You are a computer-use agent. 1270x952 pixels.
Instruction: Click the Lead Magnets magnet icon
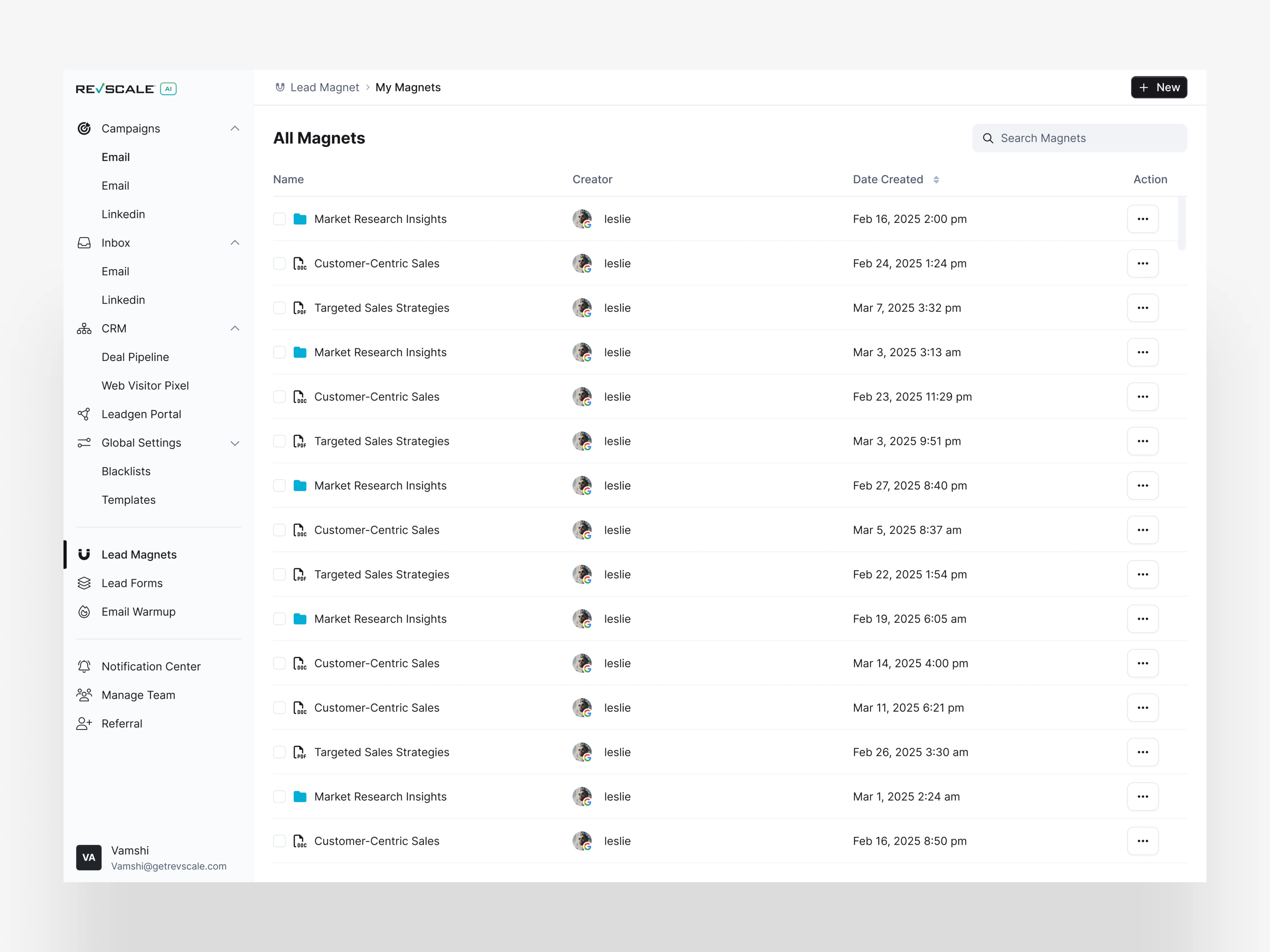84,554
